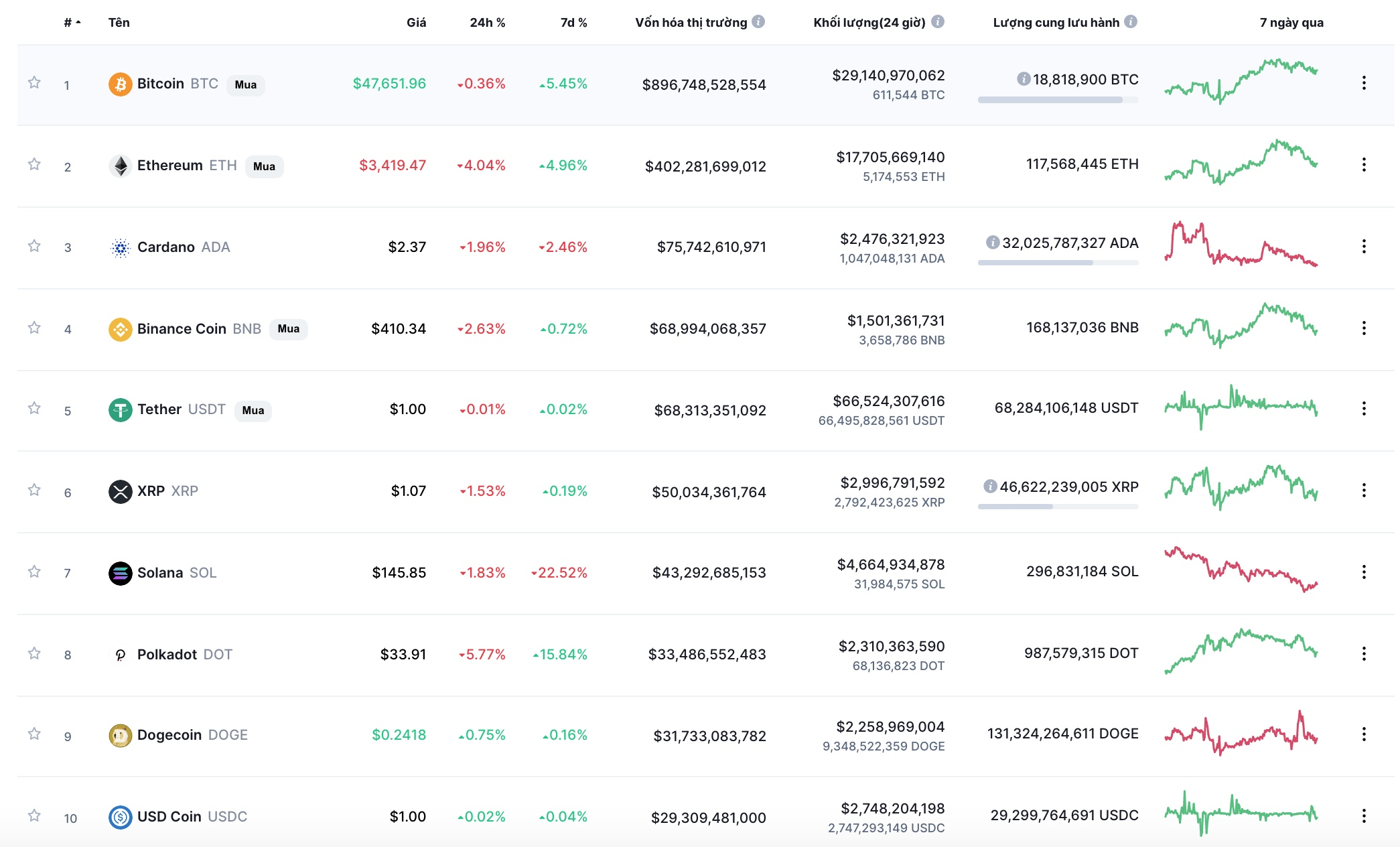The width and height of the screenshot is (1400, 847).
Task: Open the Cardano row kebab menu
Action: [1364, 247]
